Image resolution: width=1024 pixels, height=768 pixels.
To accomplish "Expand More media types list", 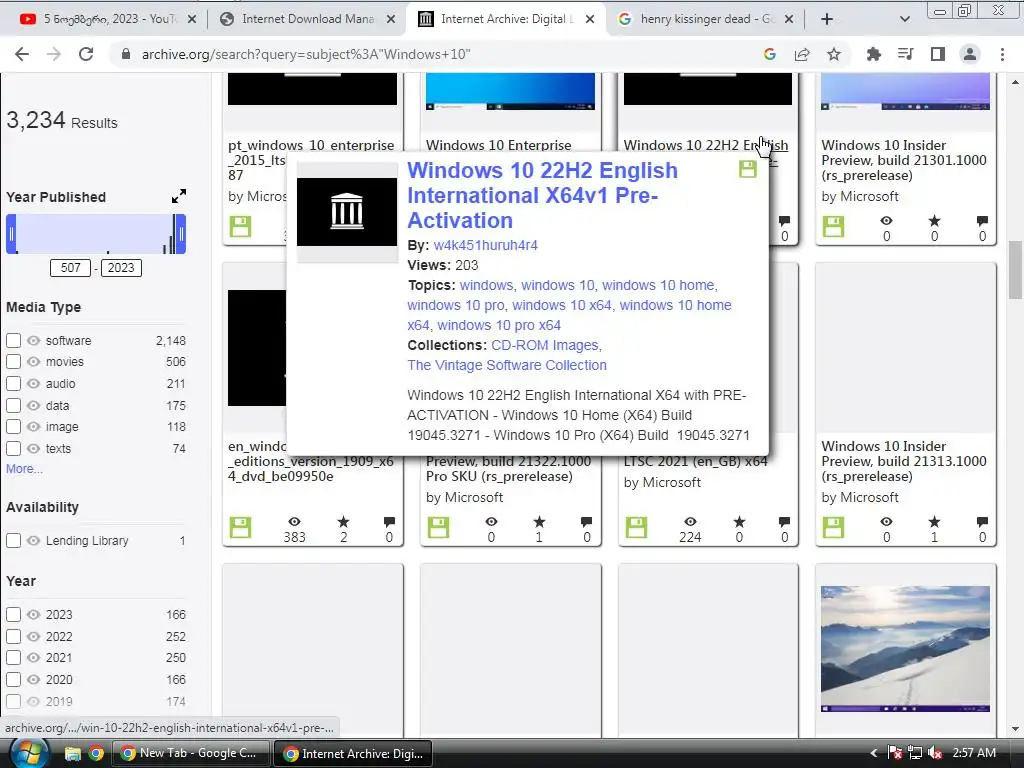I will [24, 469].
